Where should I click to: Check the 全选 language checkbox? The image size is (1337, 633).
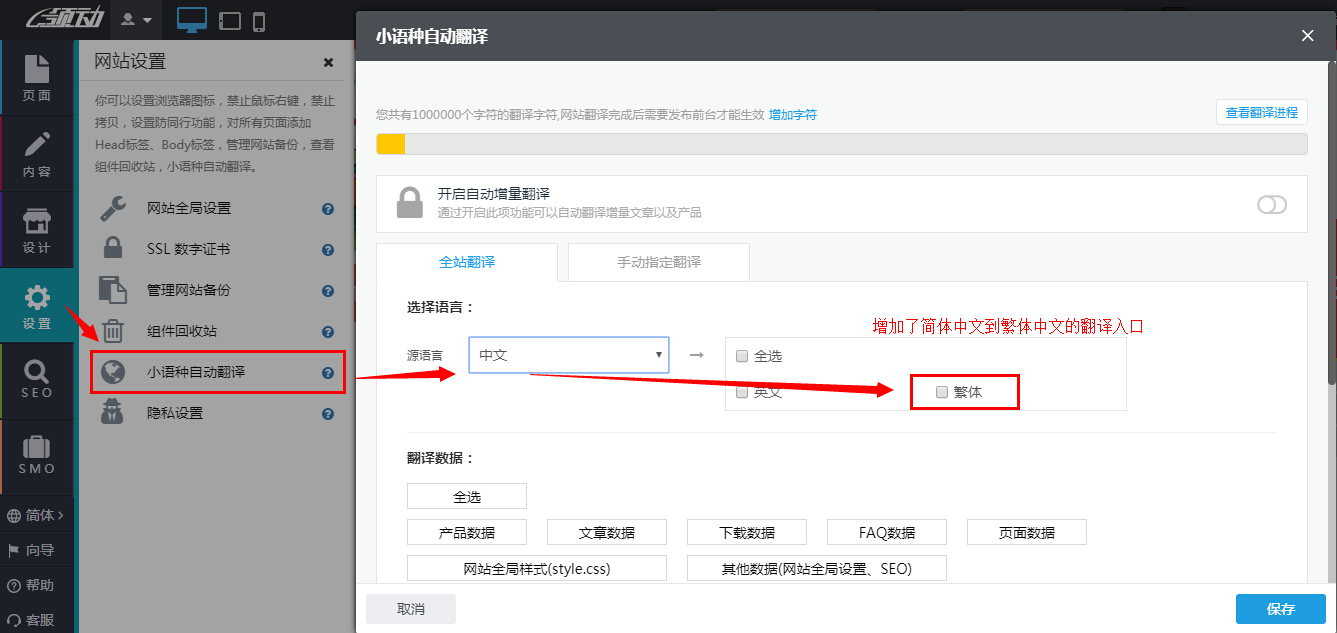741,355
